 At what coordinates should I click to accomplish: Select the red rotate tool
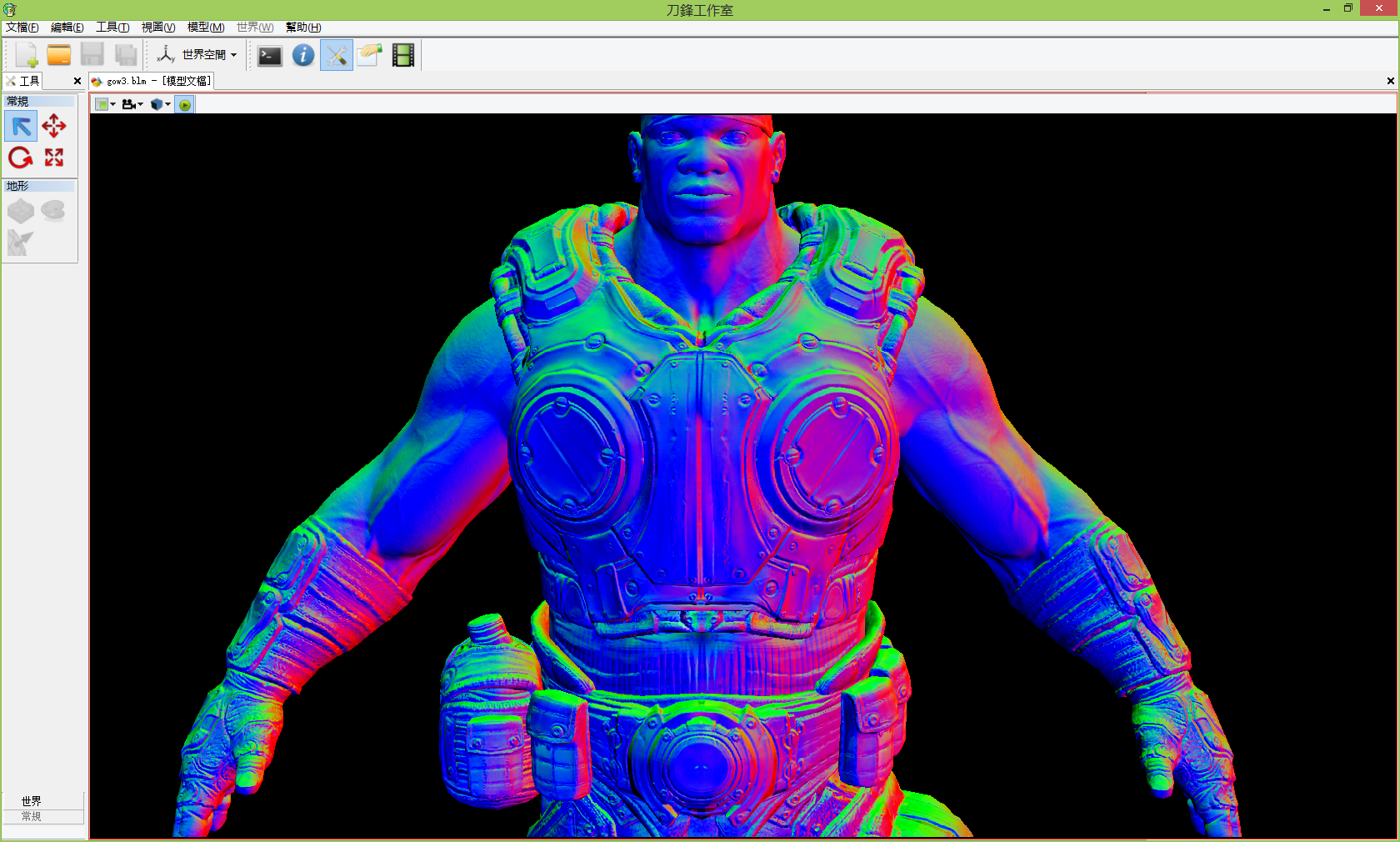[x=21, y=158]
